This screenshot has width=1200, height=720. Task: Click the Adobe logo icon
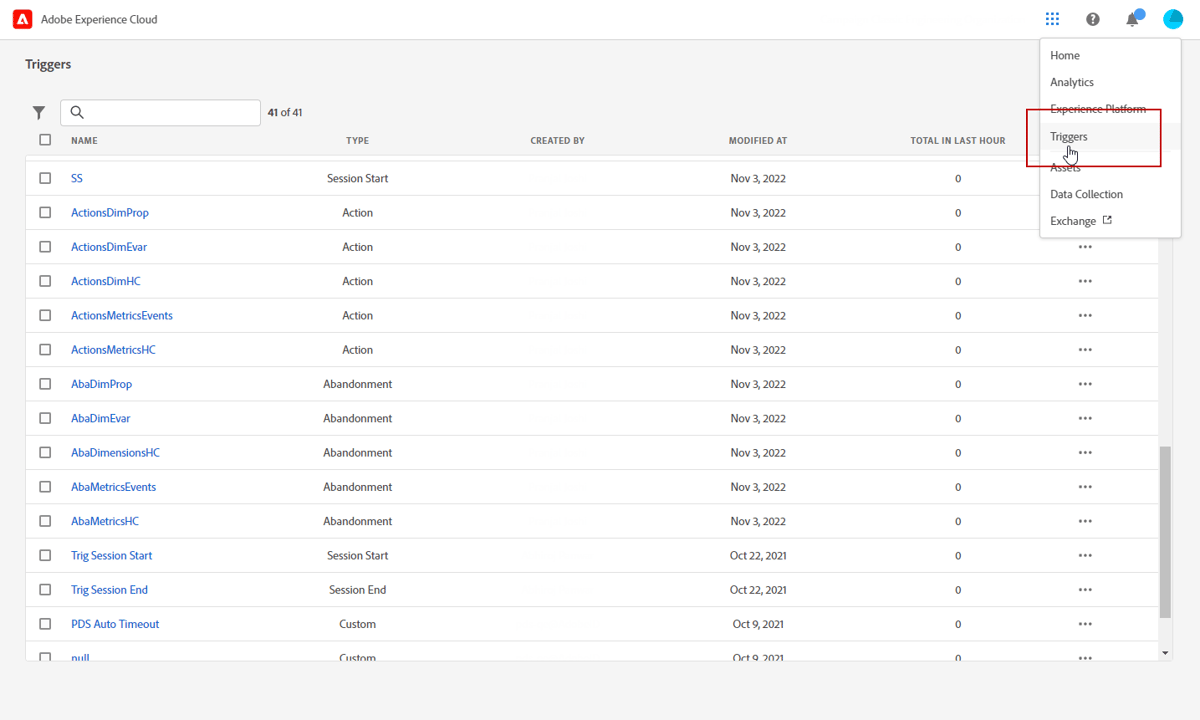(22, 19)
